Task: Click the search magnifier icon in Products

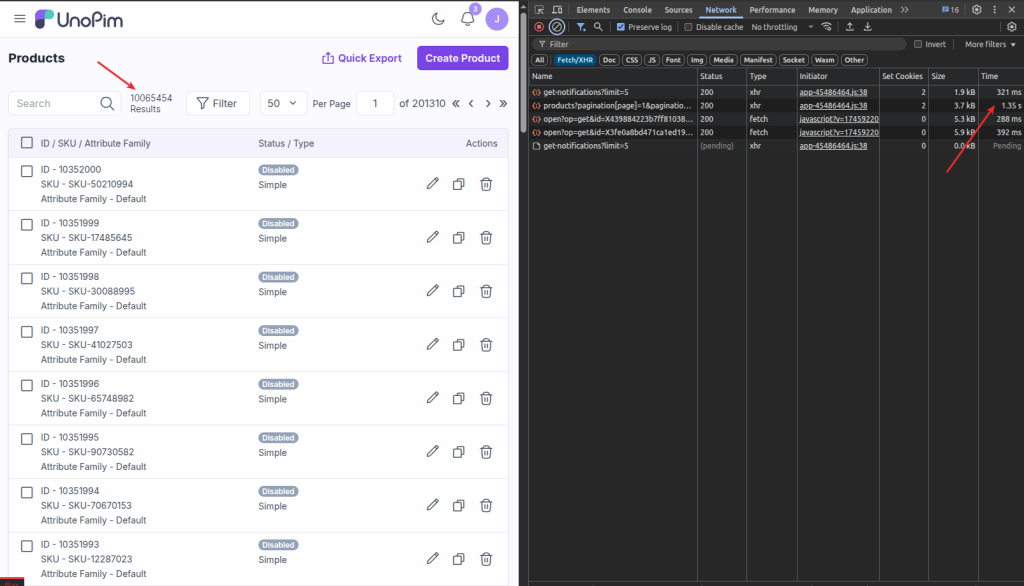Action: [107, 103]
